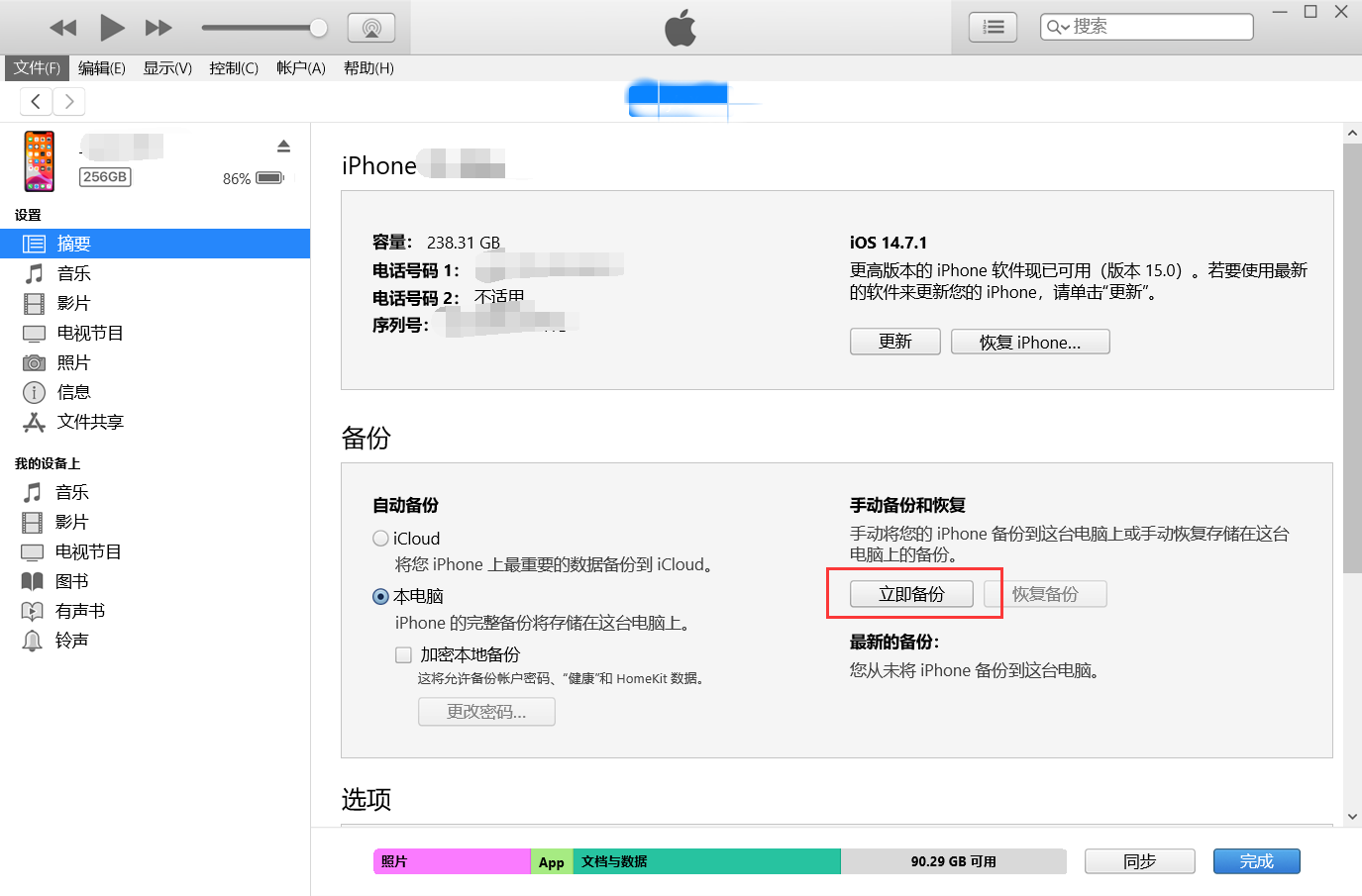Click the 同步 button

pos(1140,861)
